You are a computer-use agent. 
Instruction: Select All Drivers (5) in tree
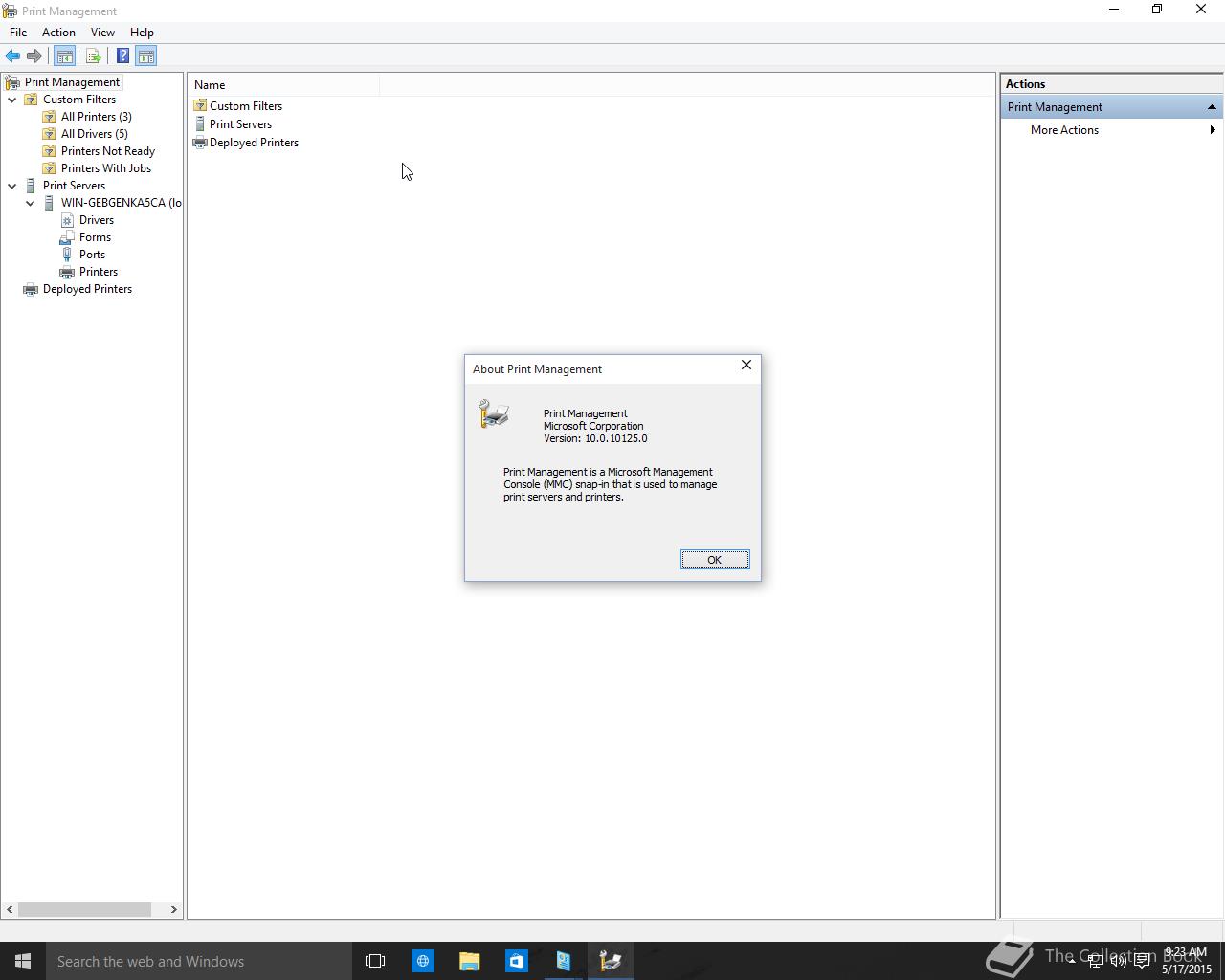(x=95, y=134)
